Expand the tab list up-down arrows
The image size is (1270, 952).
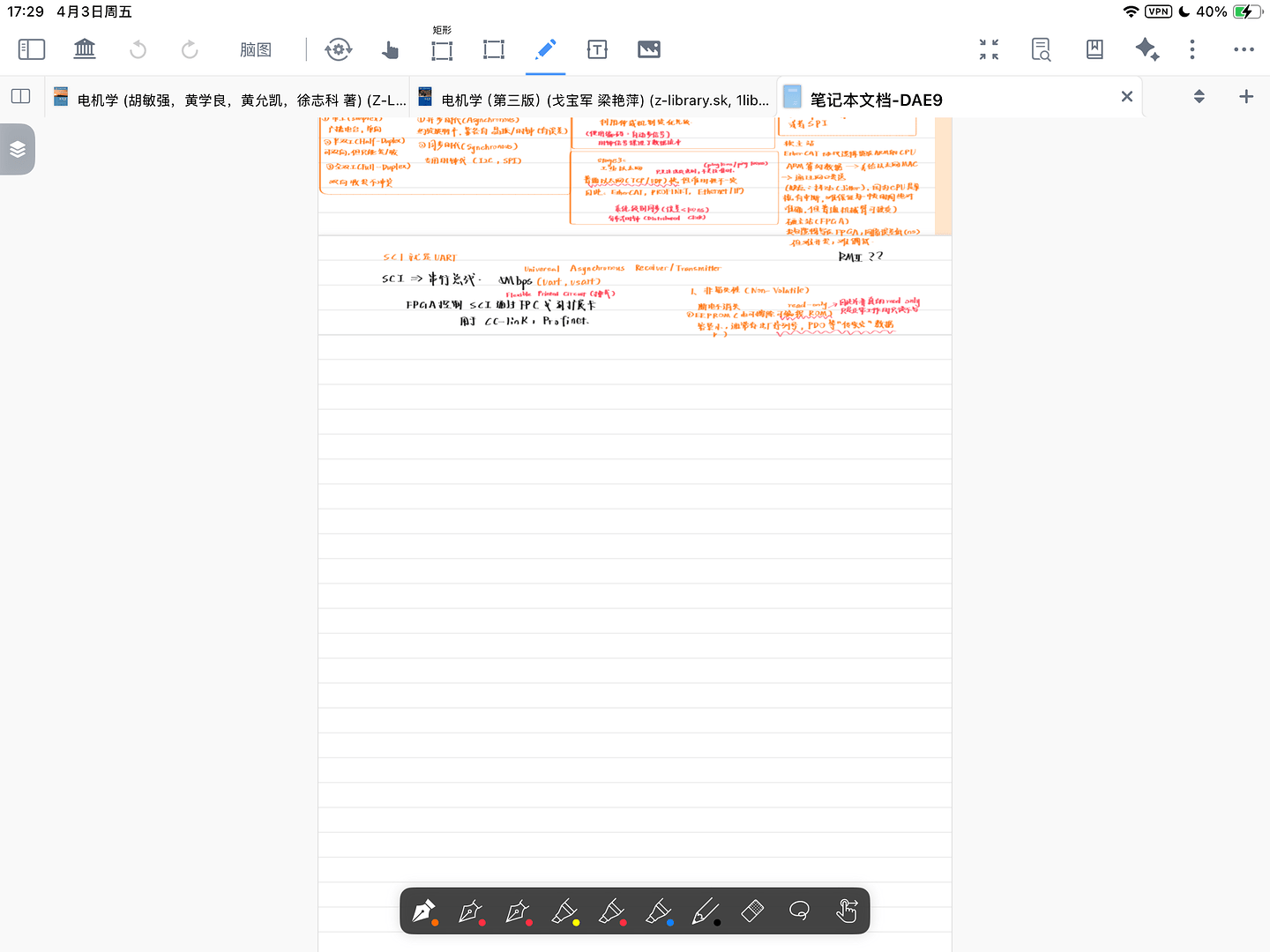click(1199, 96)
